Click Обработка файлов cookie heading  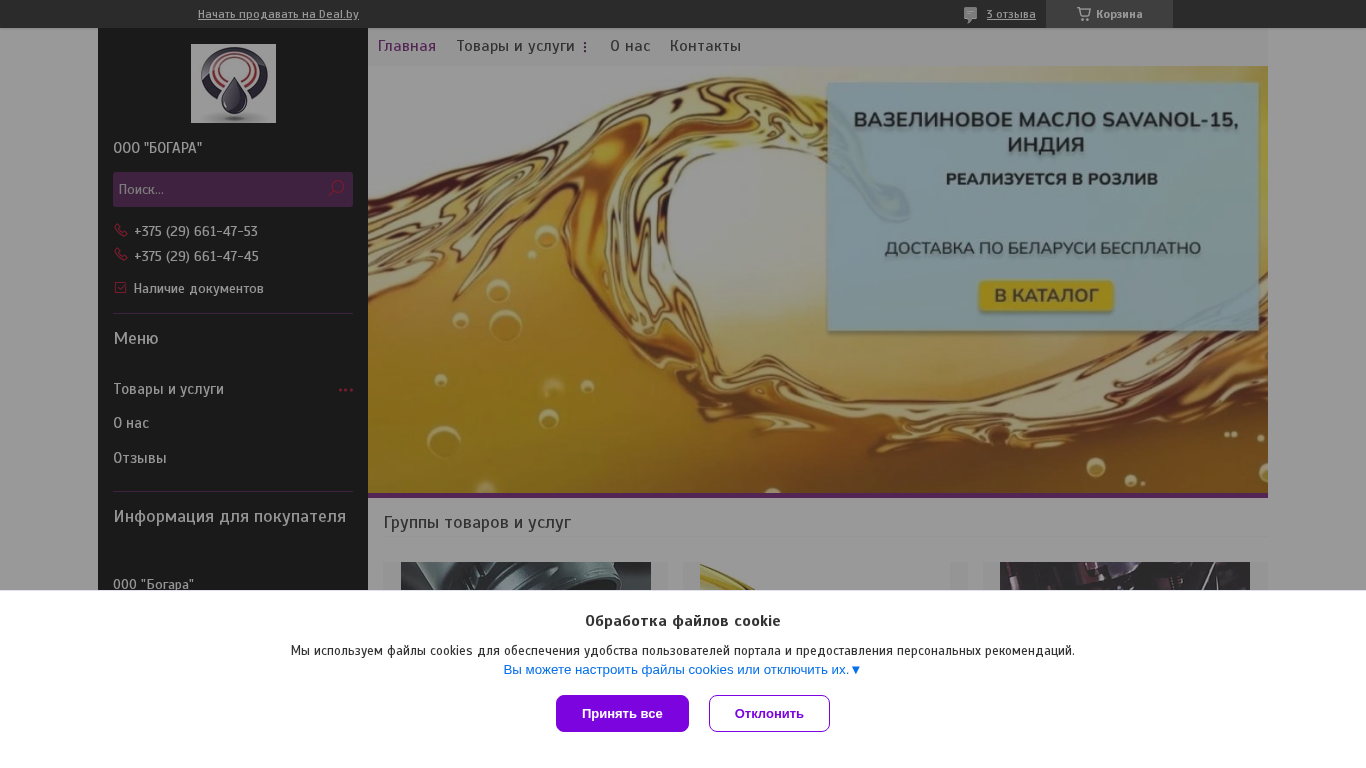(683, 620)
